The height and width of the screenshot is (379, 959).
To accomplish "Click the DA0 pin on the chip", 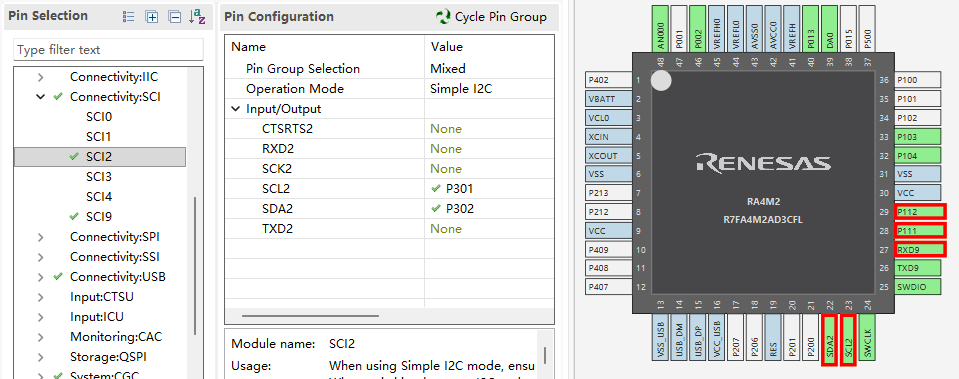I will click(x=829, y=28).
